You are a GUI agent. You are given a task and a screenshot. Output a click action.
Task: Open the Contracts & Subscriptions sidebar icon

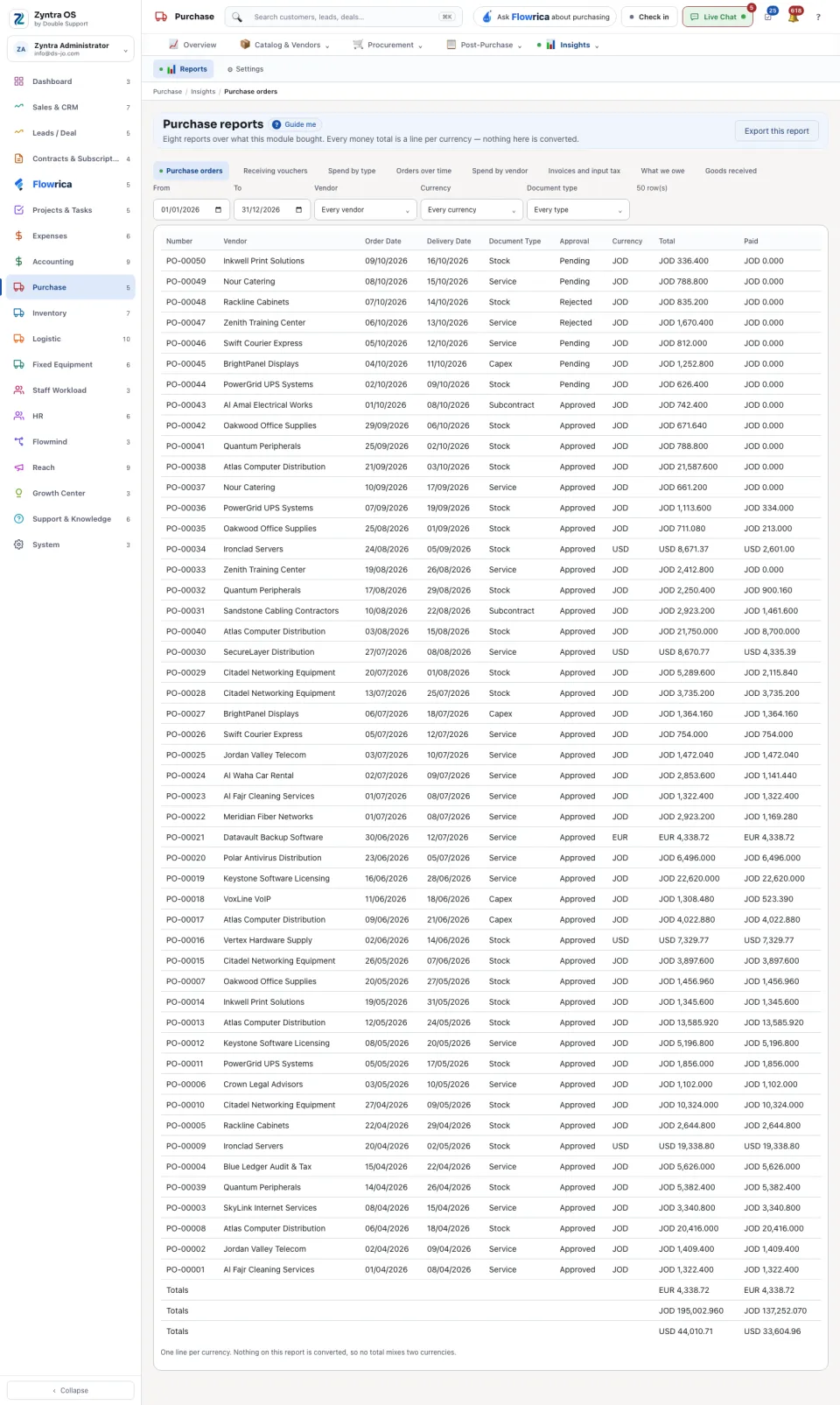[19, 158]
